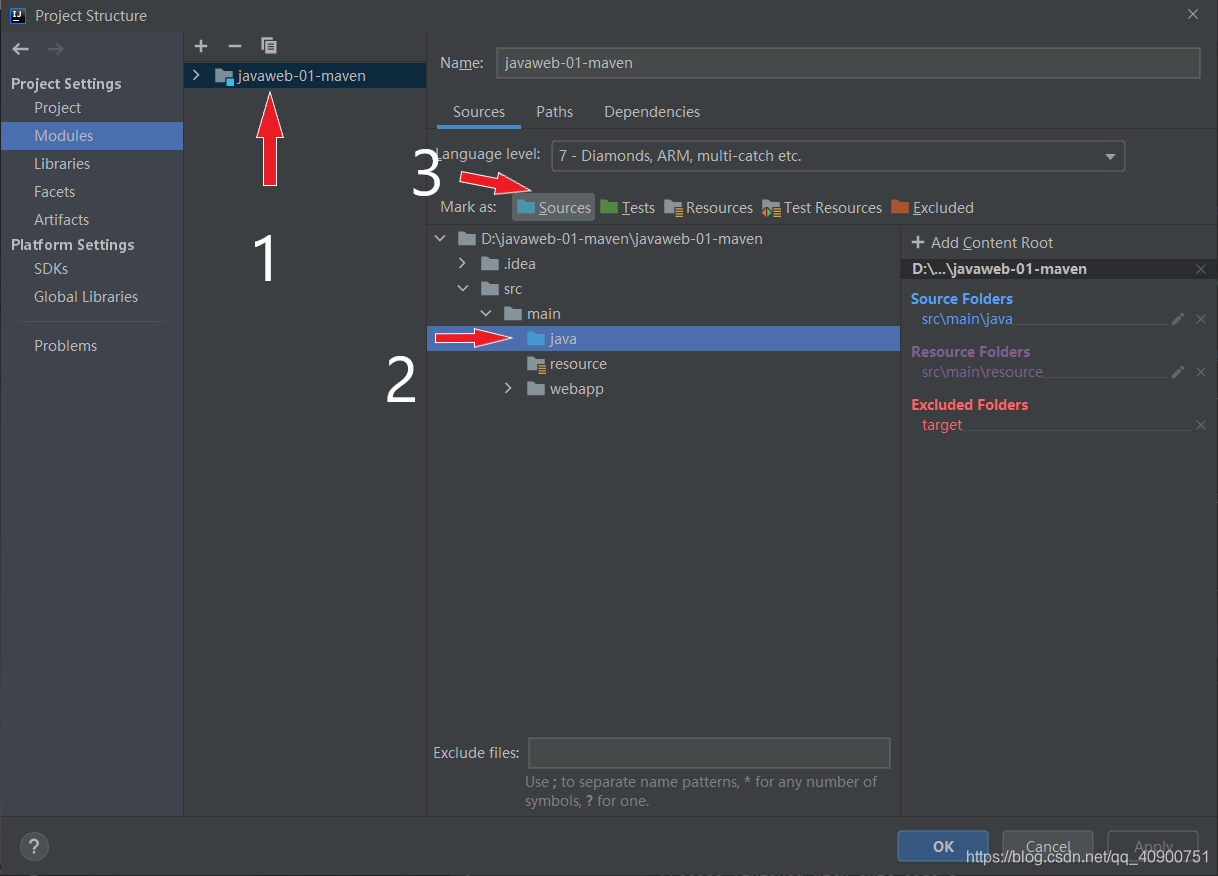The width and height of the screenshot is (1218, 876).
Task: Open Global Libraries settings
Action: 86,297
